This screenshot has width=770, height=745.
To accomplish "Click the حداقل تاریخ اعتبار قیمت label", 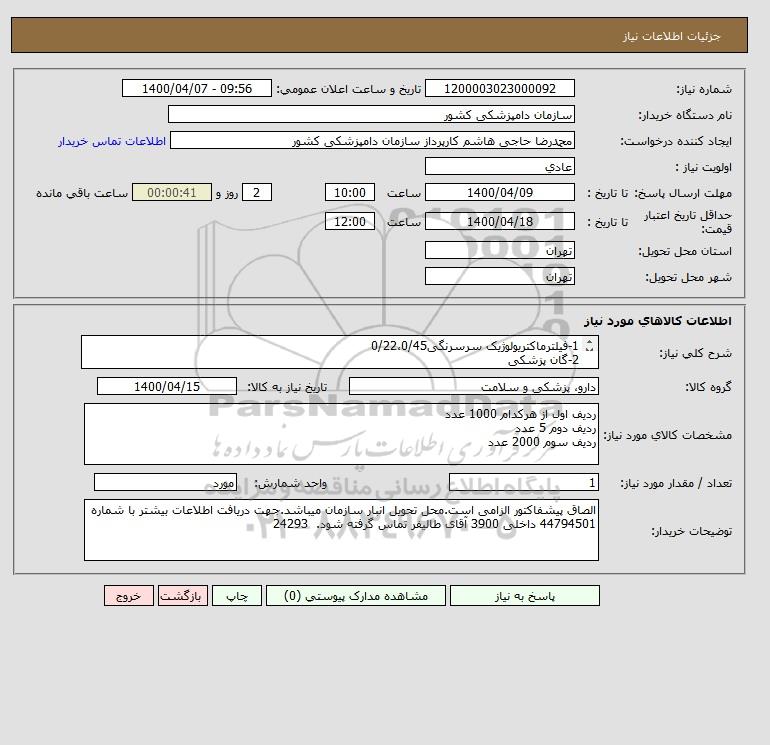I will 688,222.
